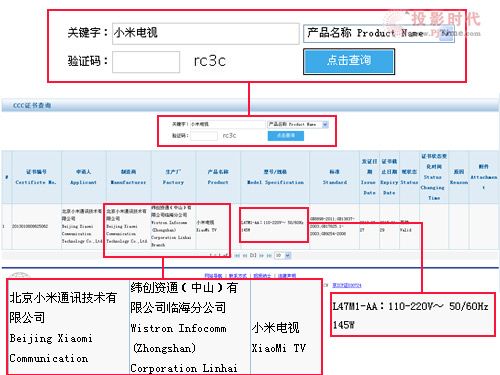The image size is (500, 375).
Task: Open the 联系方式 footer link
Action: point(238,276)
